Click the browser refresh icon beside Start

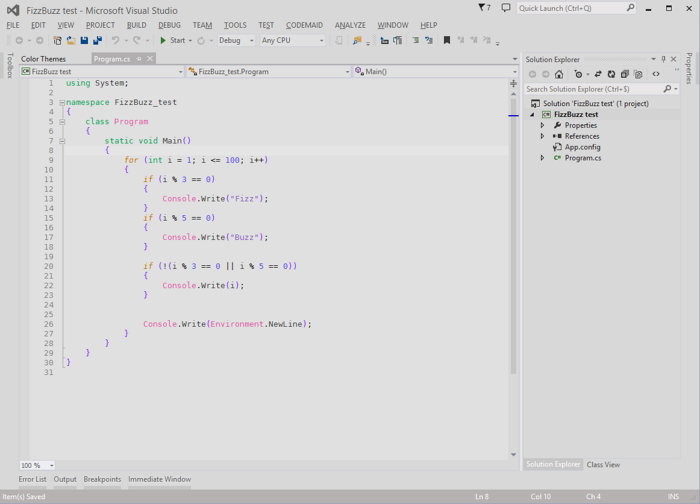tap(201, 40)
